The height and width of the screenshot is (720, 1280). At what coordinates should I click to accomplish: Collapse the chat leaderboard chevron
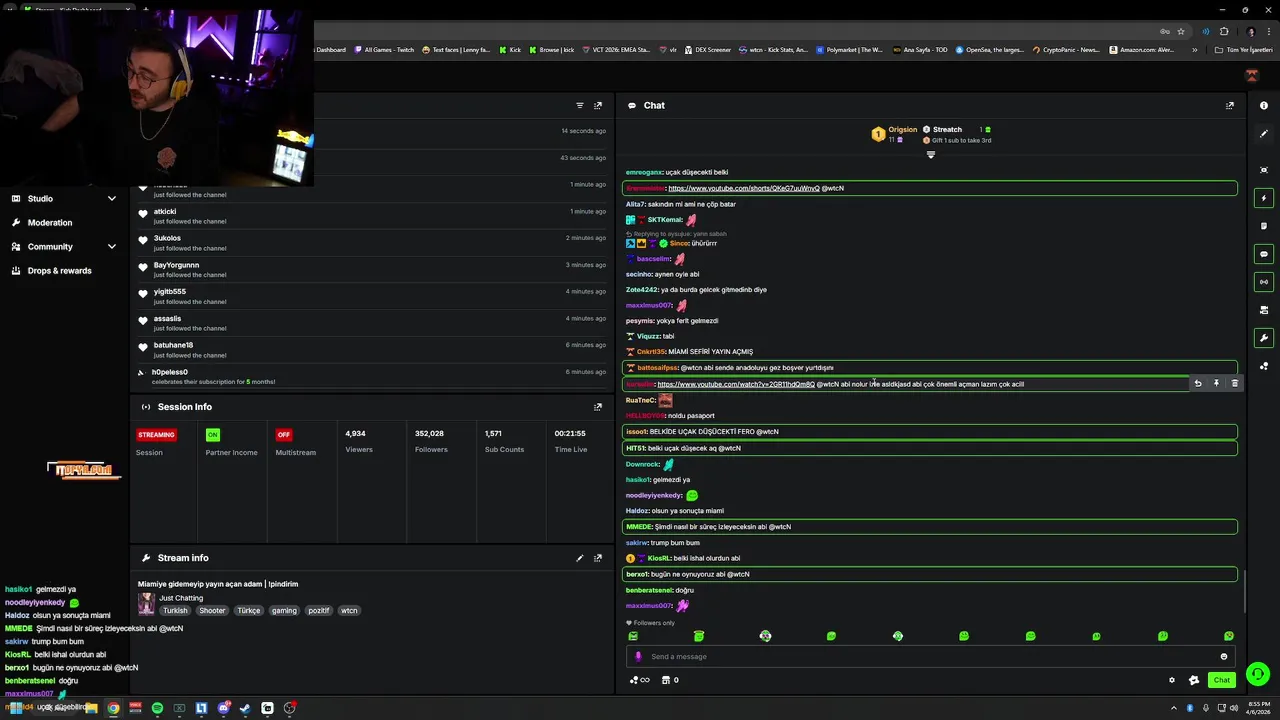[x=931, y=154]
